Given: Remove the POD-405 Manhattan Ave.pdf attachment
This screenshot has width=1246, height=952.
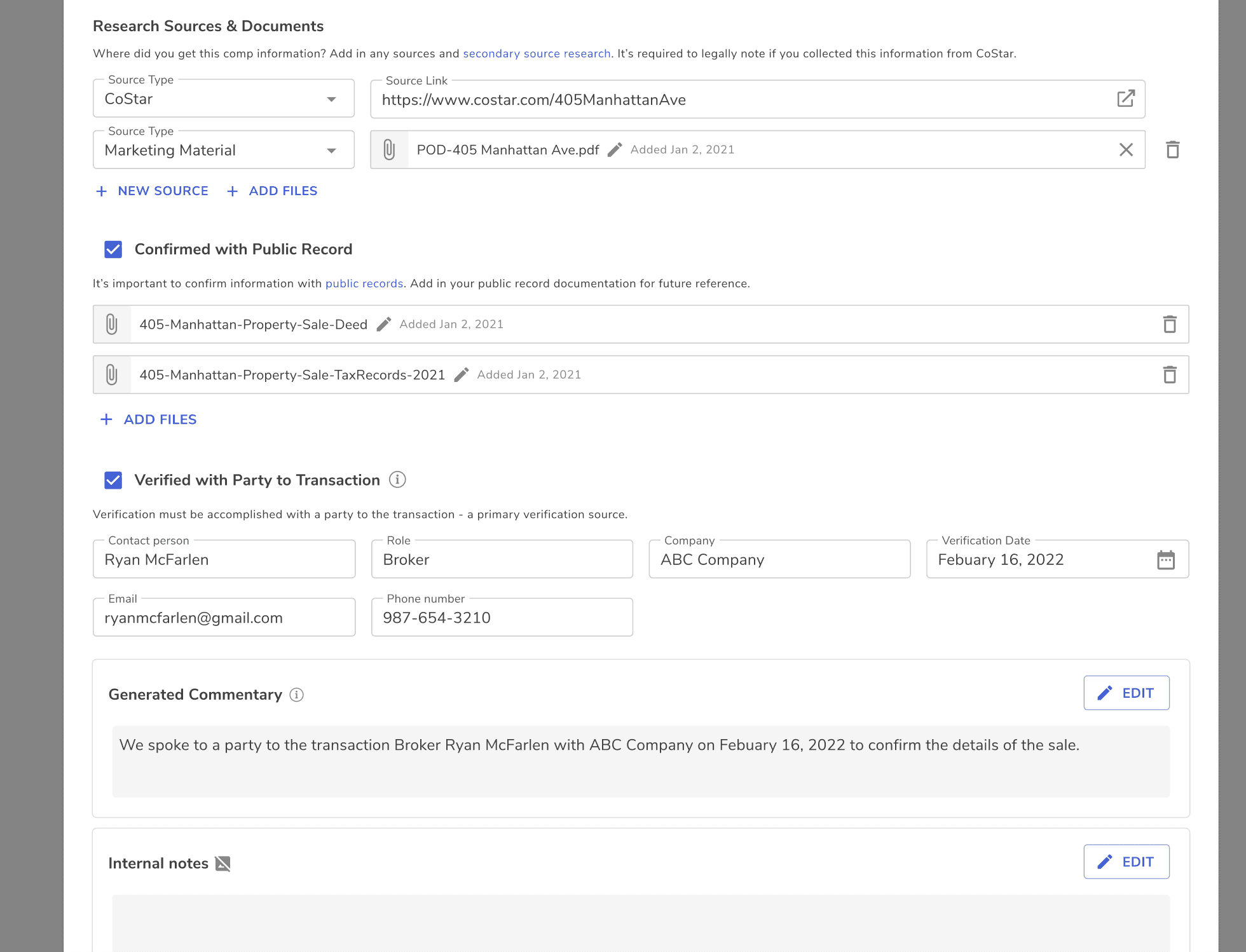Looking at the screenshot, I should [1126, 149].
